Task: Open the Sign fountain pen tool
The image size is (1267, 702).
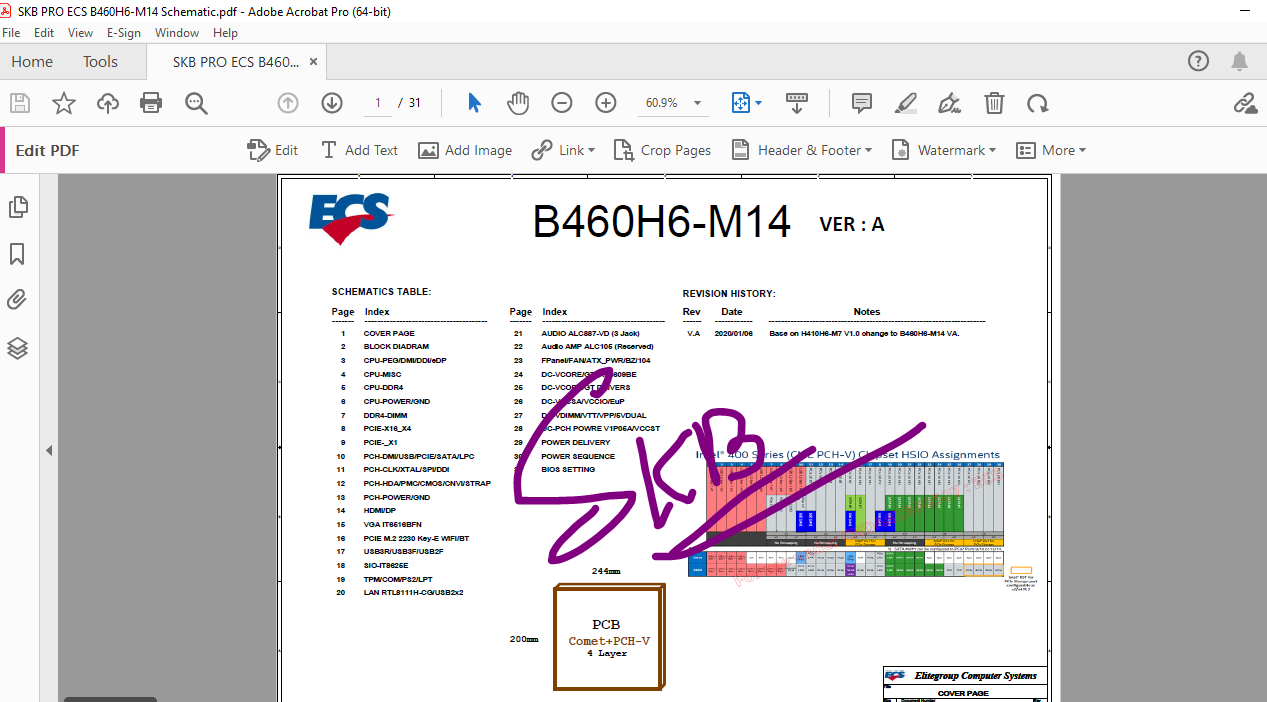Action: (950, 103)
